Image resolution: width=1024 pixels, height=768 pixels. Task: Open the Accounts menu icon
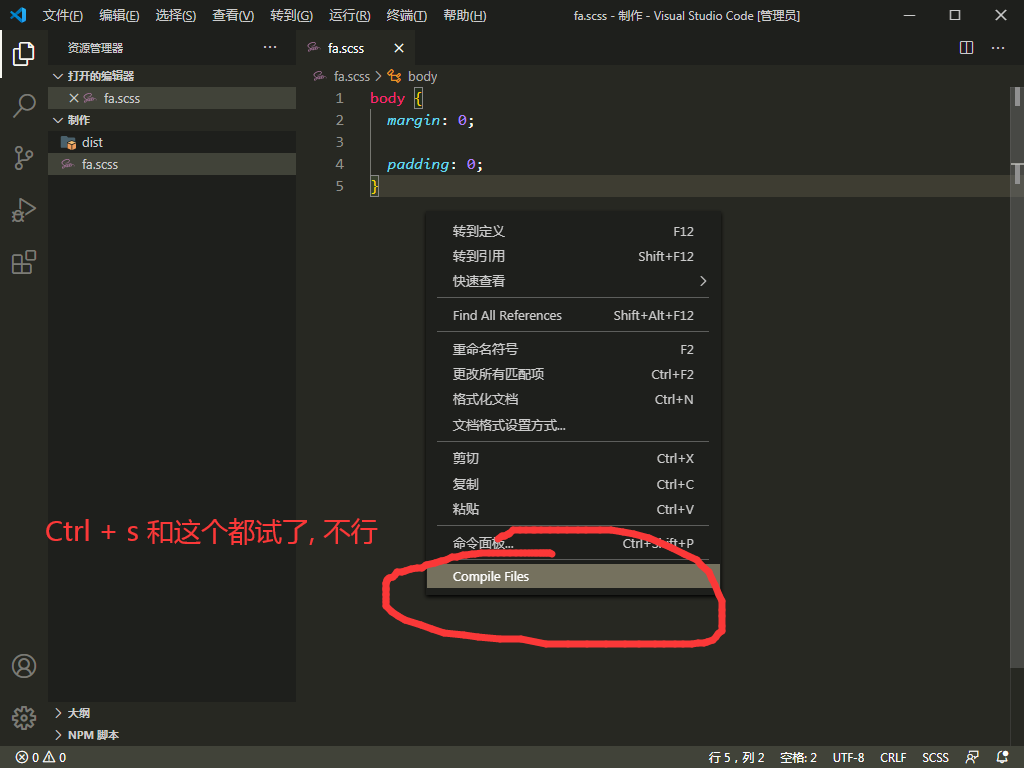point(24,666)
